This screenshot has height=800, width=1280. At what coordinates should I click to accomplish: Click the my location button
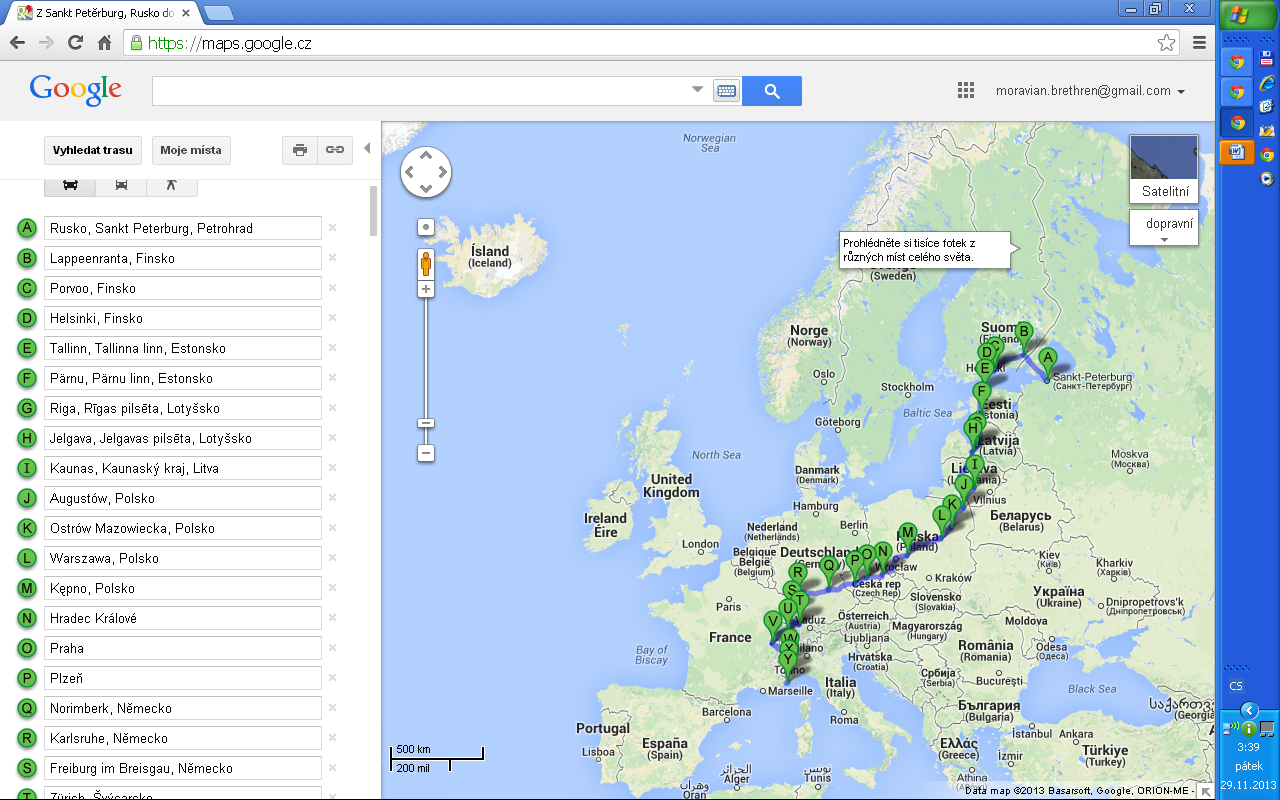point(426,227)
